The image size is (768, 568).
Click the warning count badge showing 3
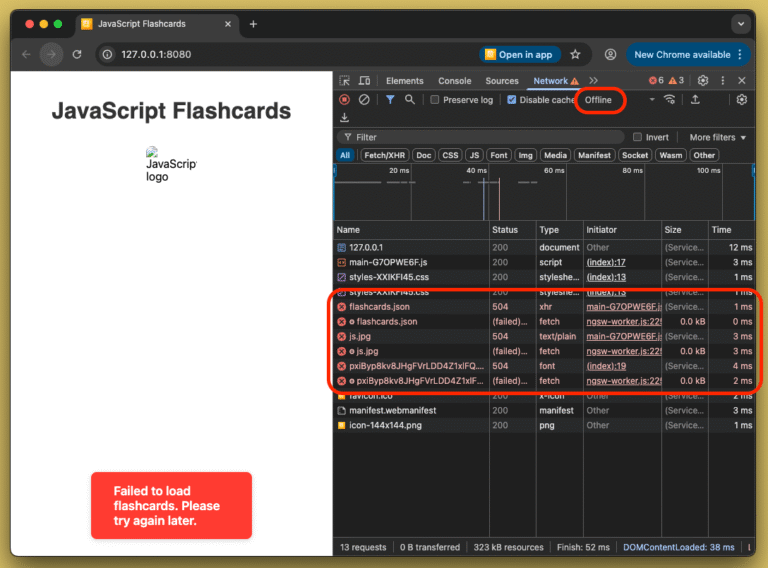coord(676,80)
